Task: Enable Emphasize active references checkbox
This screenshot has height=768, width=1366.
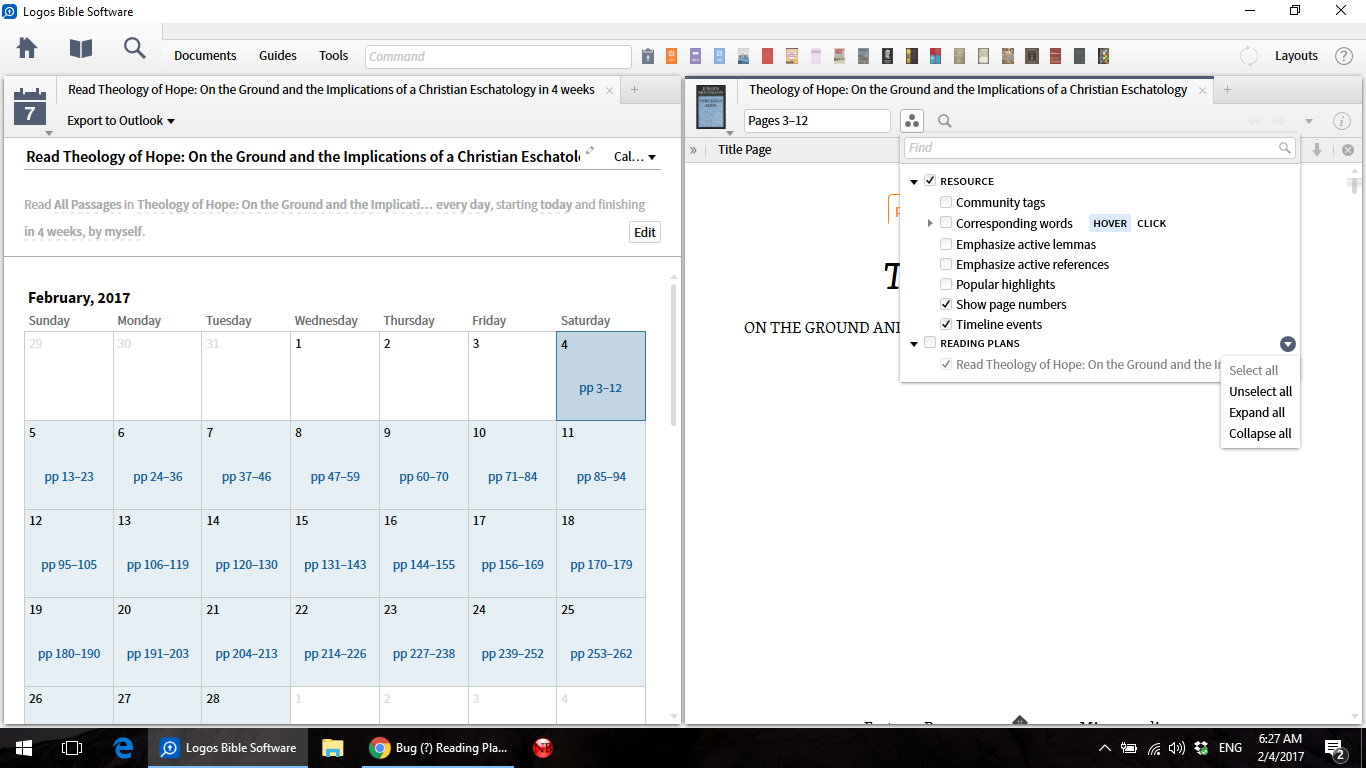Action: point(946,264)
